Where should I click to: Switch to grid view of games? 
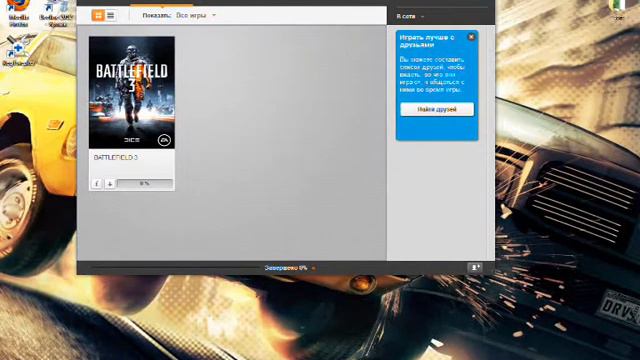(x=98, y=16)
